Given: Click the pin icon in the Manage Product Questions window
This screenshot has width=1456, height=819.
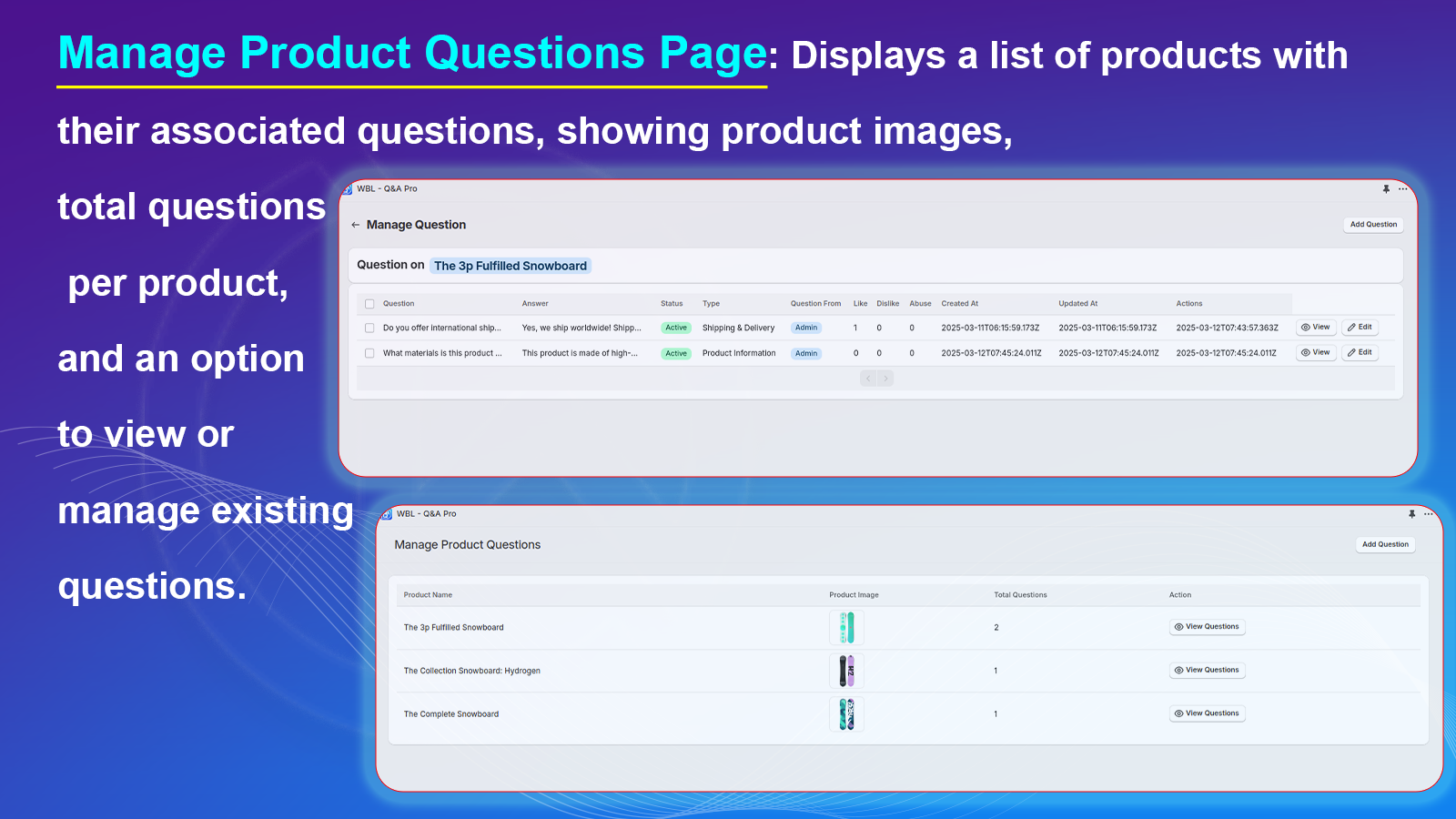Looking at the screenshot, I should [1411, 514].
